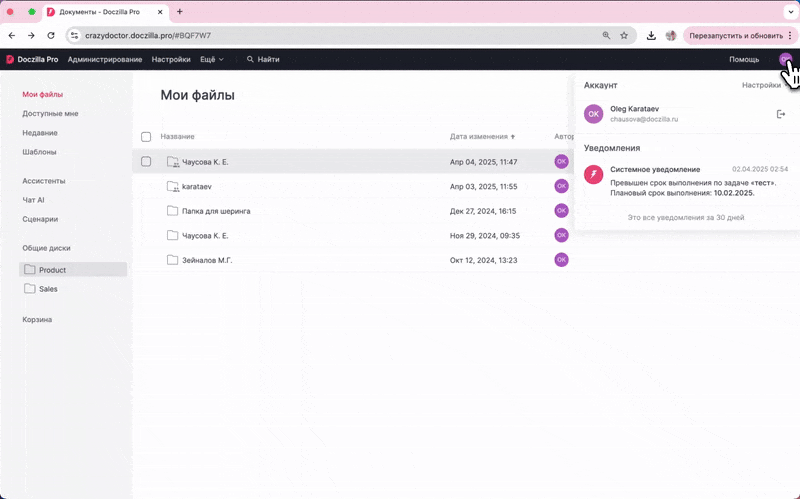Go to Мои файлы in the sidebar
The height and width of the screenshot is (499, 800).
[x=42, y=94]
